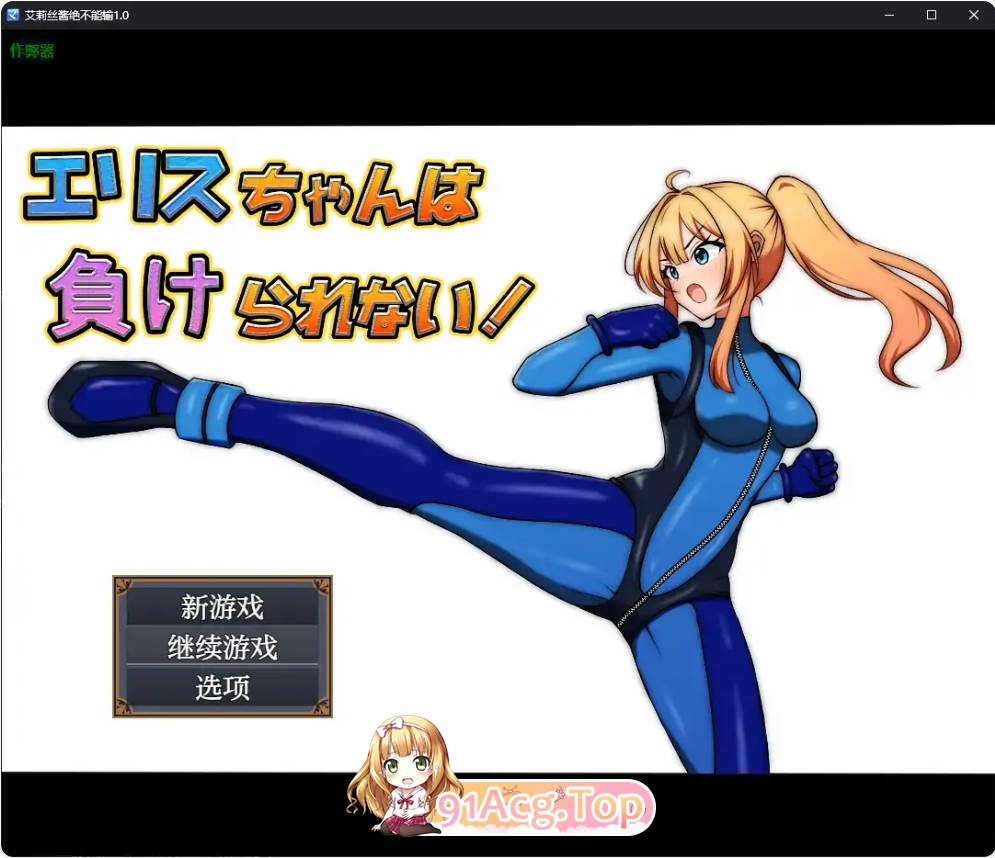Image resolution: width=995 pixels, height=858 pixels.
Task: Open the 选项 options menu entry
Action: click(222, 687)
